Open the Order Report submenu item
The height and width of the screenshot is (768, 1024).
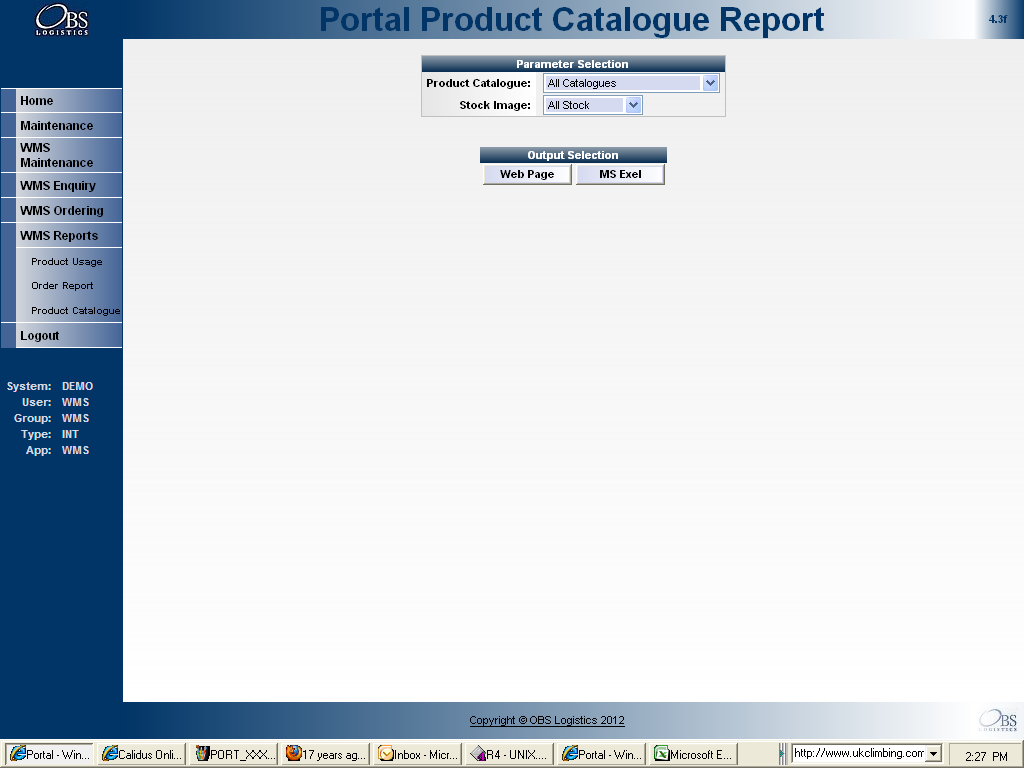62,285
